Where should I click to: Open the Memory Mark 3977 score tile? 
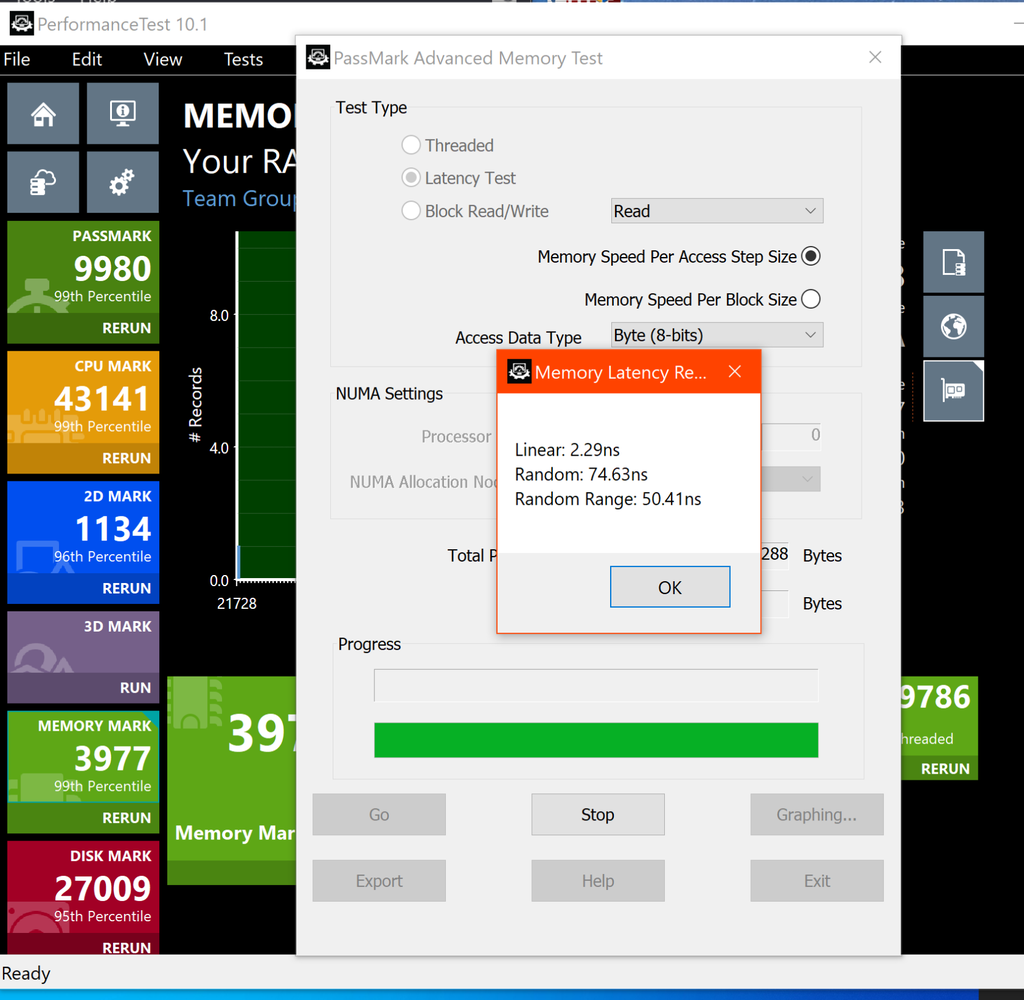[x=83, y=758]
